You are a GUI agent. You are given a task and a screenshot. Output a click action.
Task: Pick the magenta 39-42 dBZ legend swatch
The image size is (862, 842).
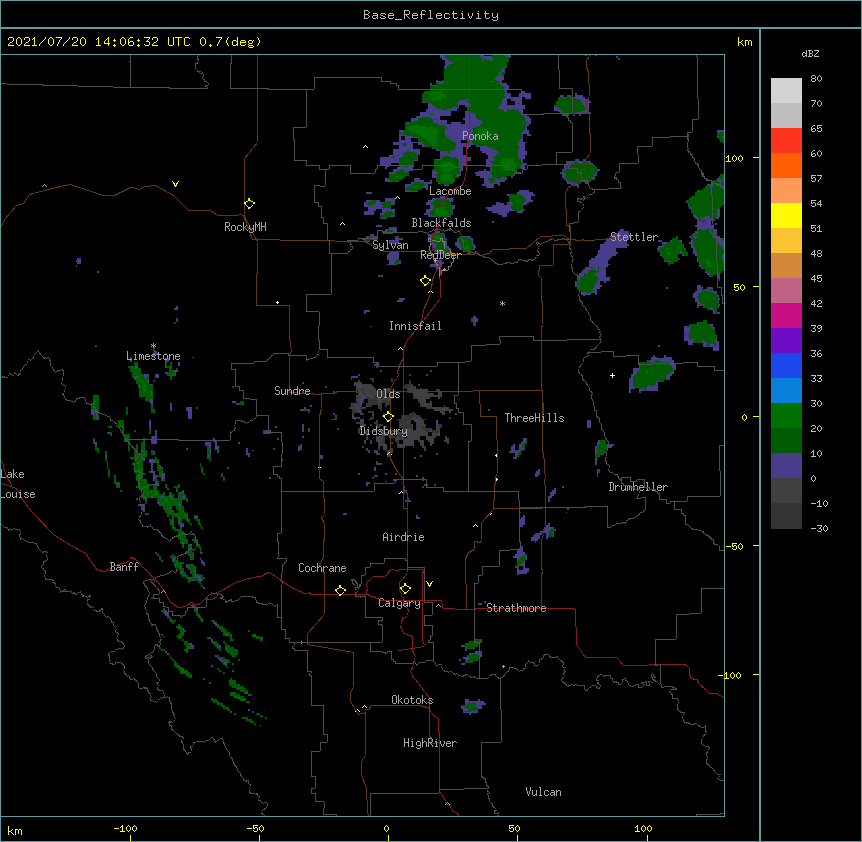786,315
